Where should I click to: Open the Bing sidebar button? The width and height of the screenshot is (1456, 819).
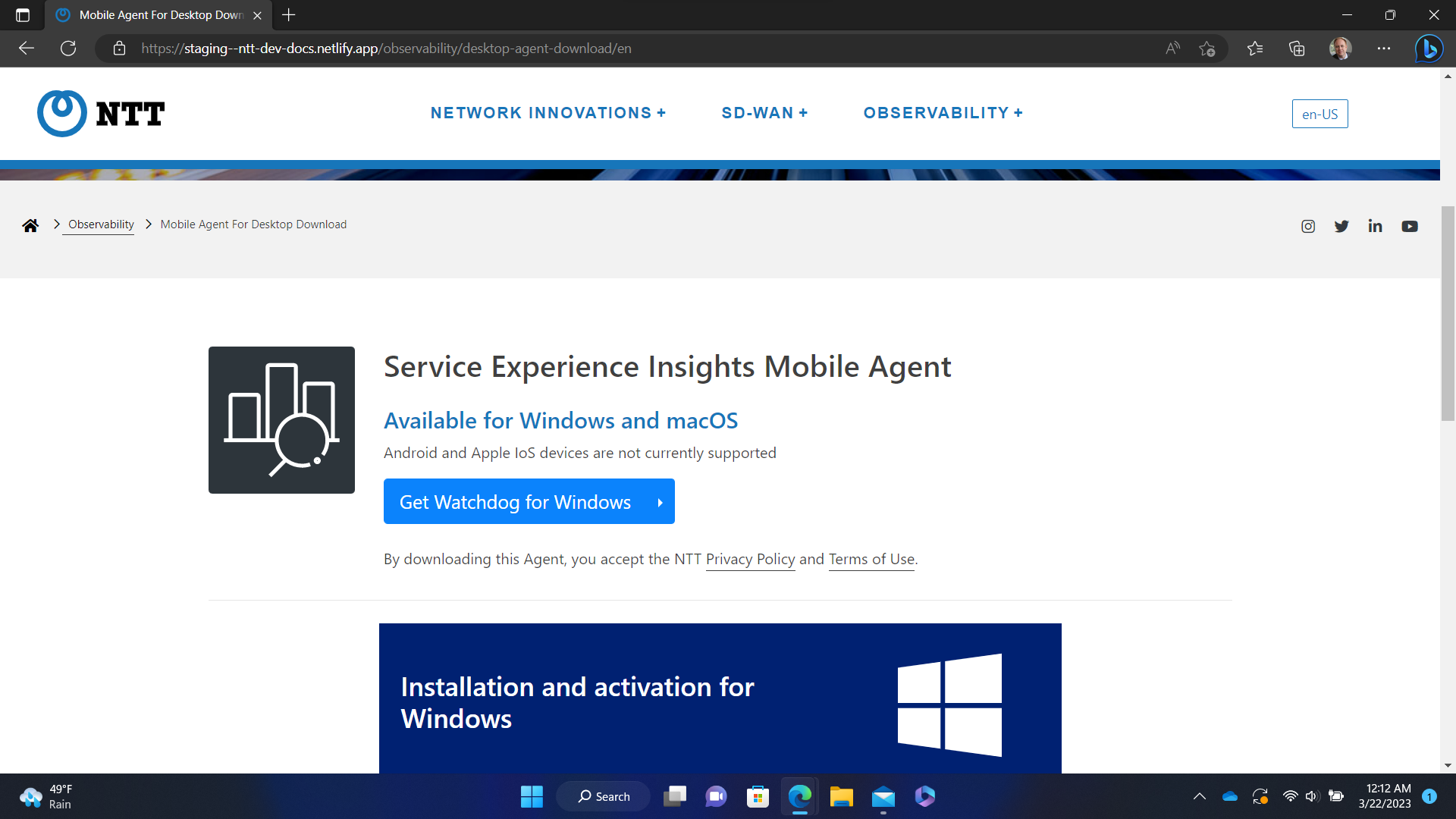coord(1429,49)
